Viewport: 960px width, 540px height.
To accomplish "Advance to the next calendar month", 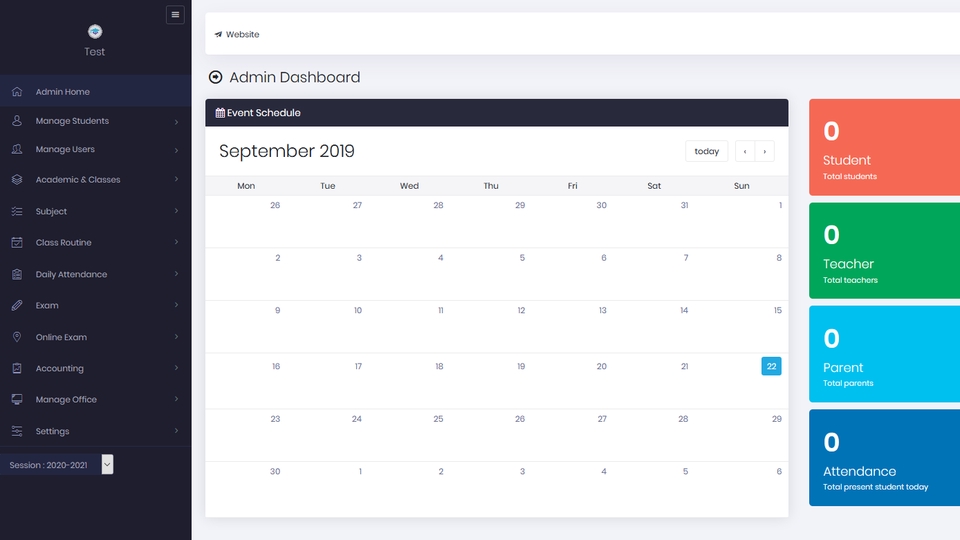I will [x=765, y=151].
